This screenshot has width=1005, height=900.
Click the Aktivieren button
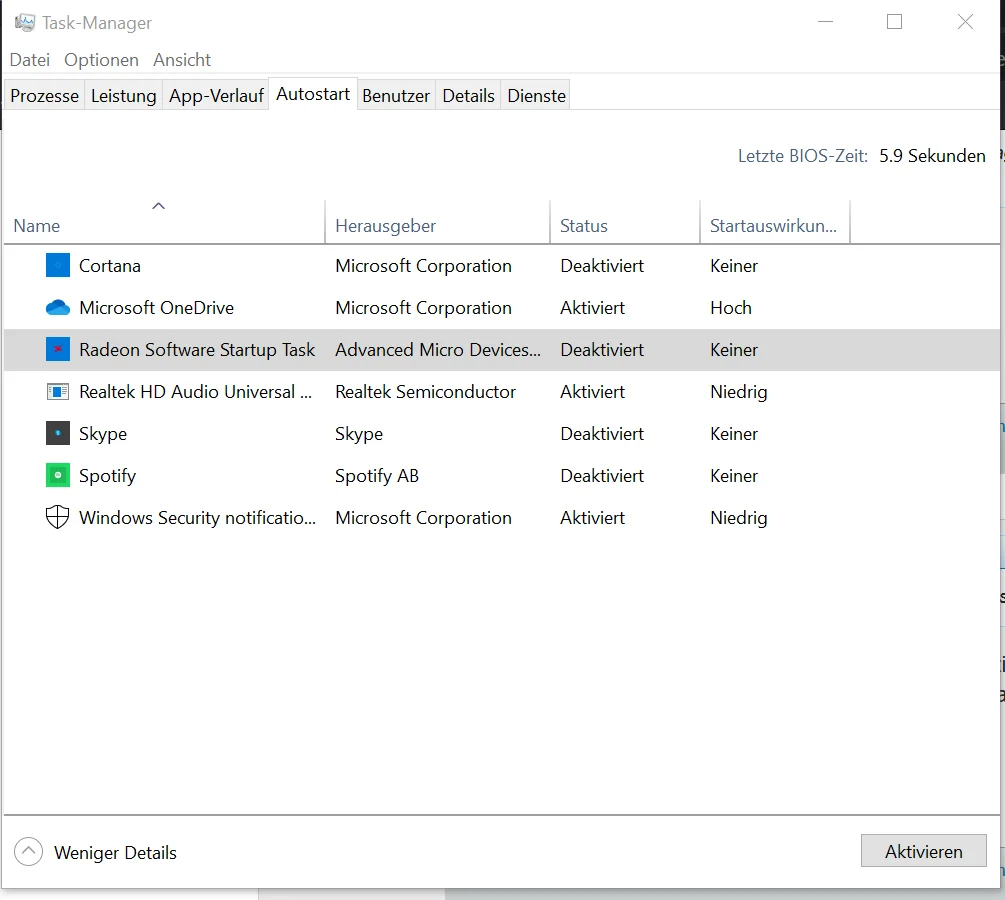pos(924,851)
